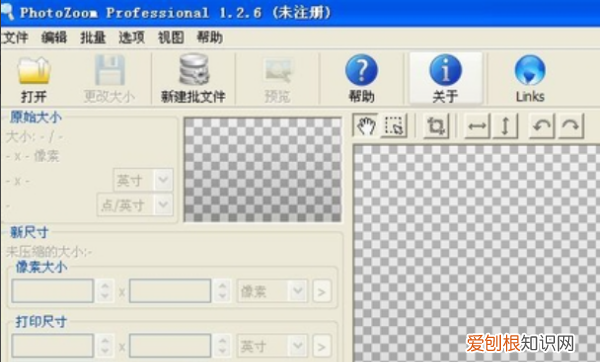Click the small checkerboard navigator thumbnail
Screen dimensions: 600x362
tap(262, 170)
